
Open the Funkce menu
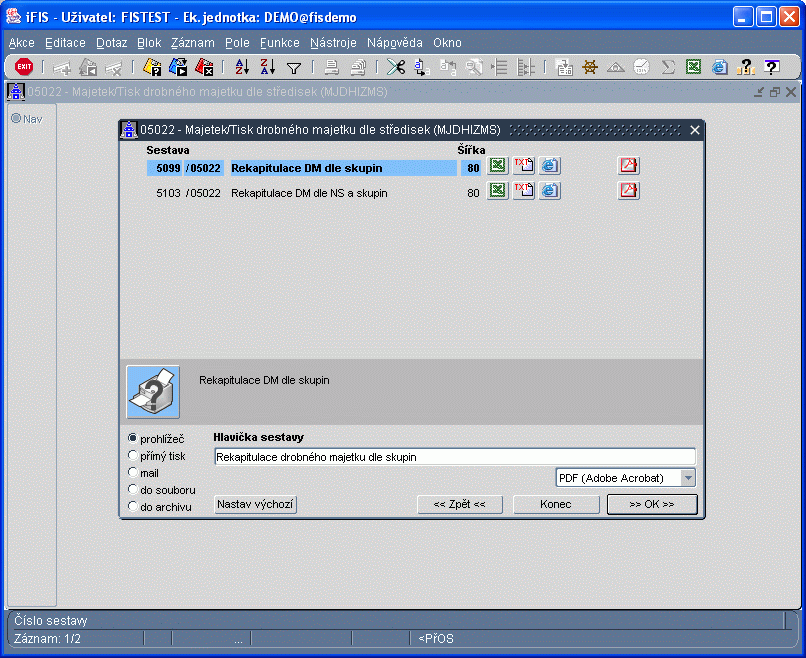pos(280,43)
